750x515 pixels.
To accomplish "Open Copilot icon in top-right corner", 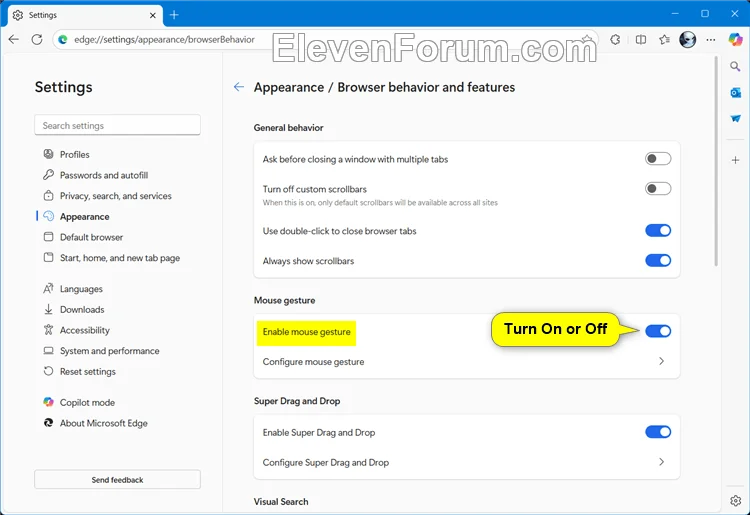I will 735,39.
